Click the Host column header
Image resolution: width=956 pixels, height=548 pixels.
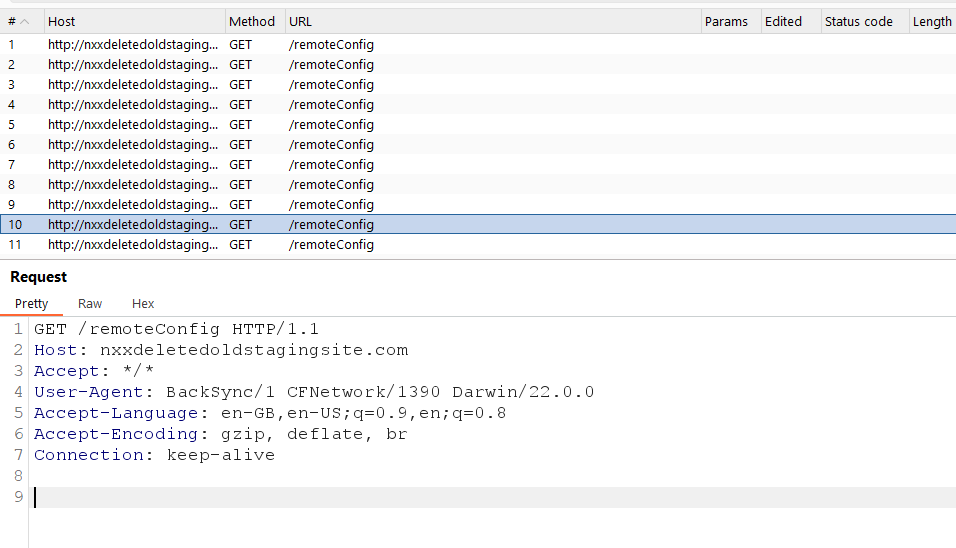pos(62,21)
